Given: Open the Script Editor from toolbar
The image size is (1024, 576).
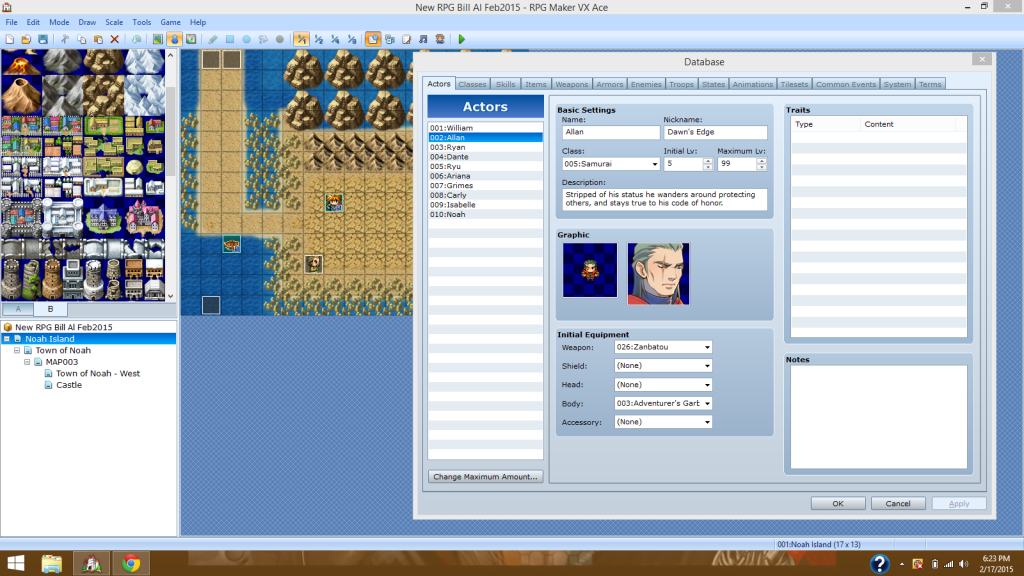Looking at the screenshot, I should (x=407, y=39).
